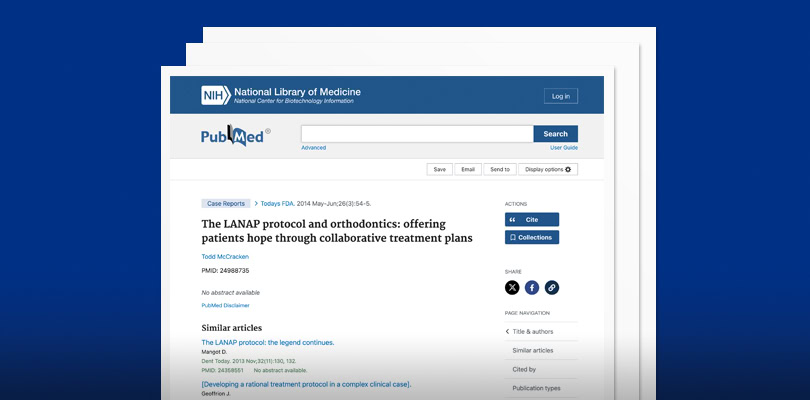Click the article title heading
The image size is (810, 400).
pyautogui.click(x=337, y=231)
